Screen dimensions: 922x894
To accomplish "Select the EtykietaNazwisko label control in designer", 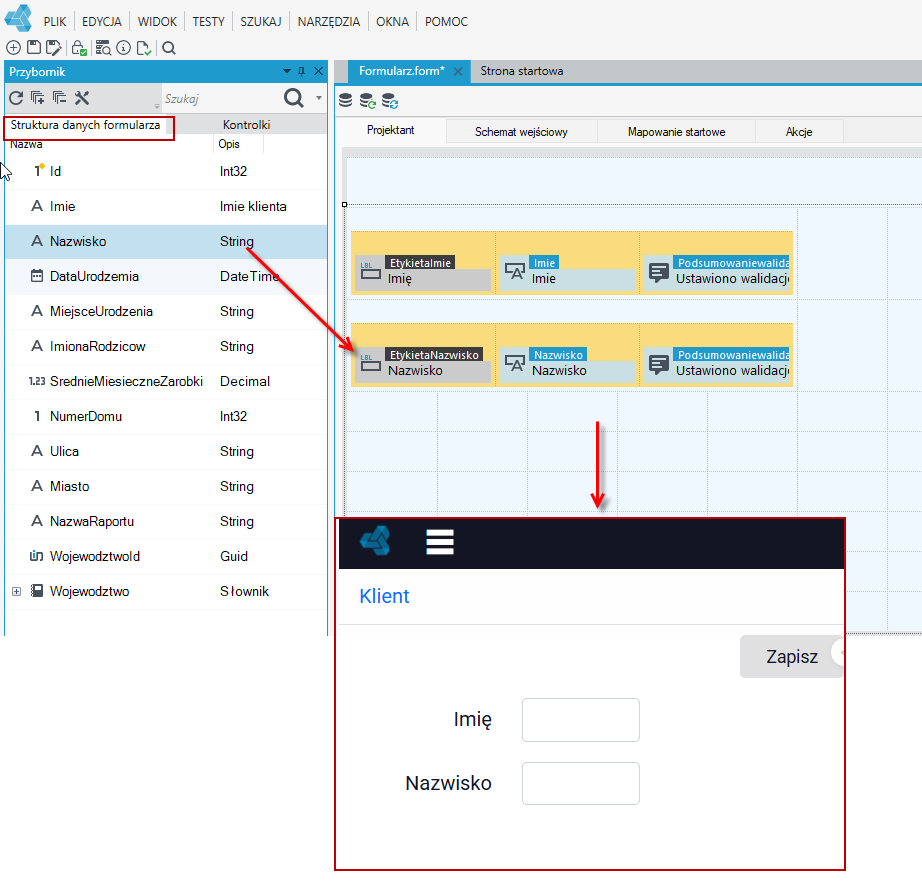I will (423, 363).
